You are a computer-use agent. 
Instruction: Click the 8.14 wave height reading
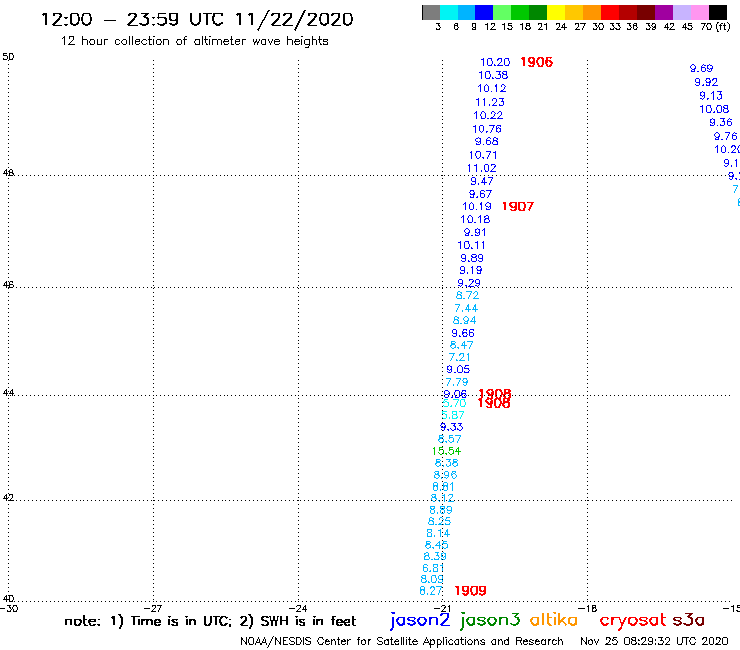click(x=438, y=533)
